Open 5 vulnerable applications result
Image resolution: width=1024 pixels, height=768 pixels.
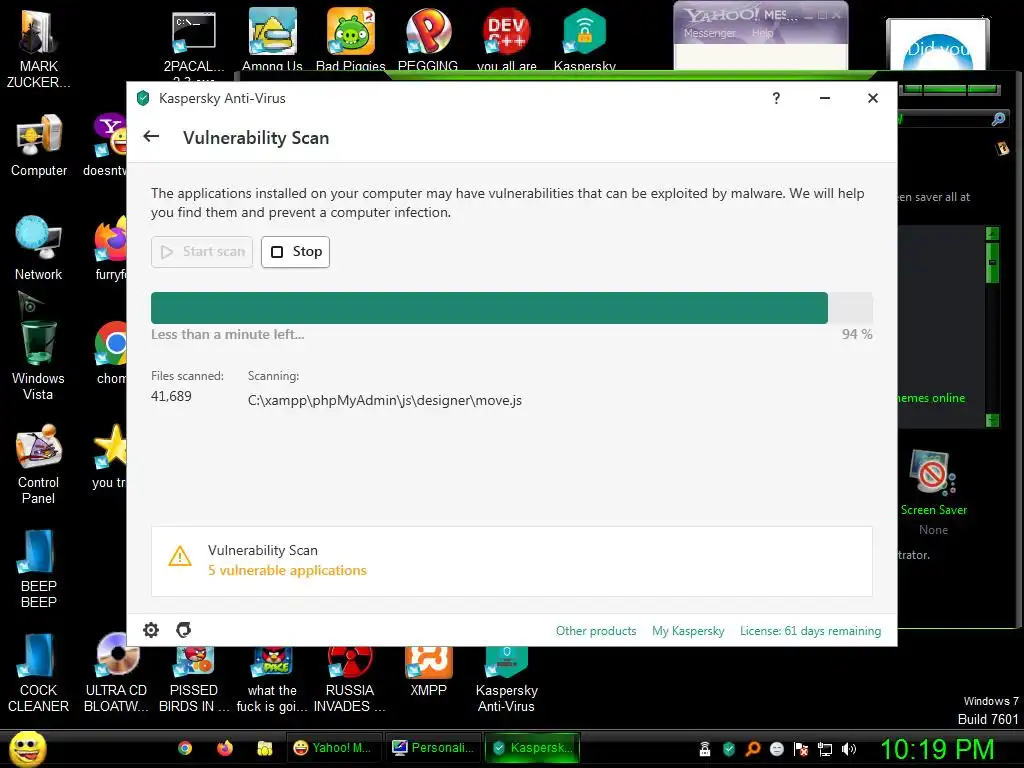(x=287, y=570)
